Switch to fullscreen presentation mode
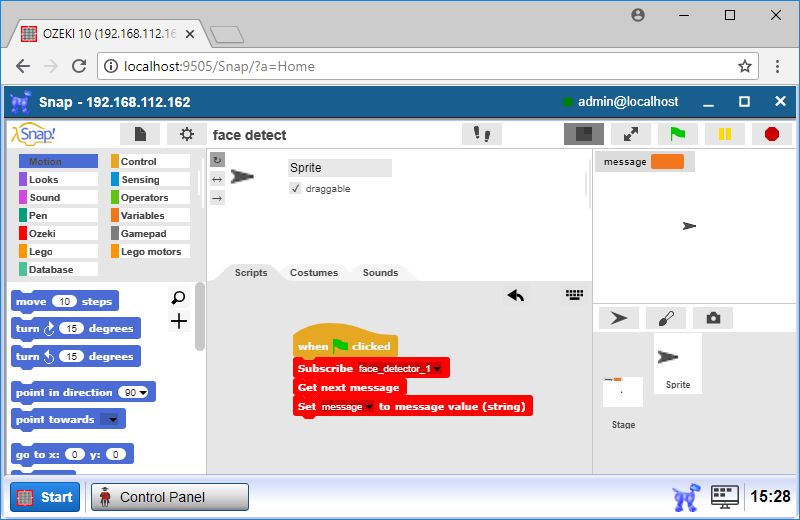The height and width of the screenshot is (520, 800). click(x=631, y=134)
